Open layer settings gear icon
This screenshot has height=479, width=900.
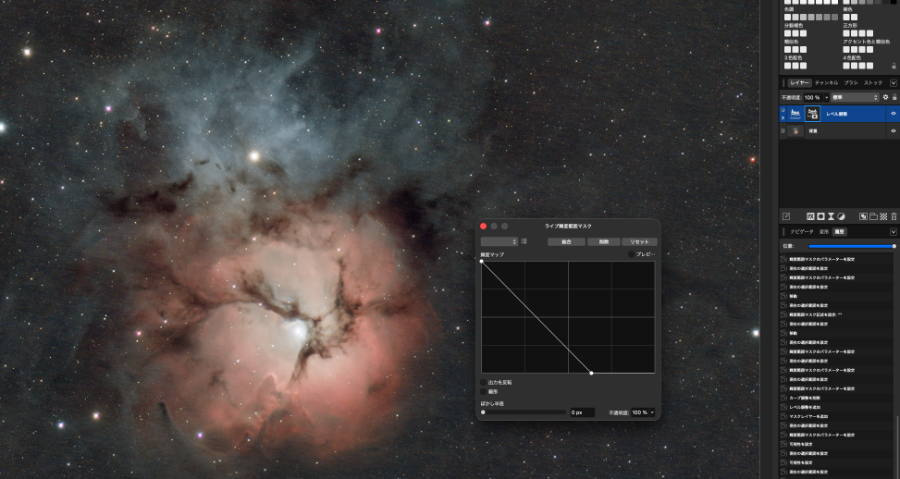click(885, 98)
